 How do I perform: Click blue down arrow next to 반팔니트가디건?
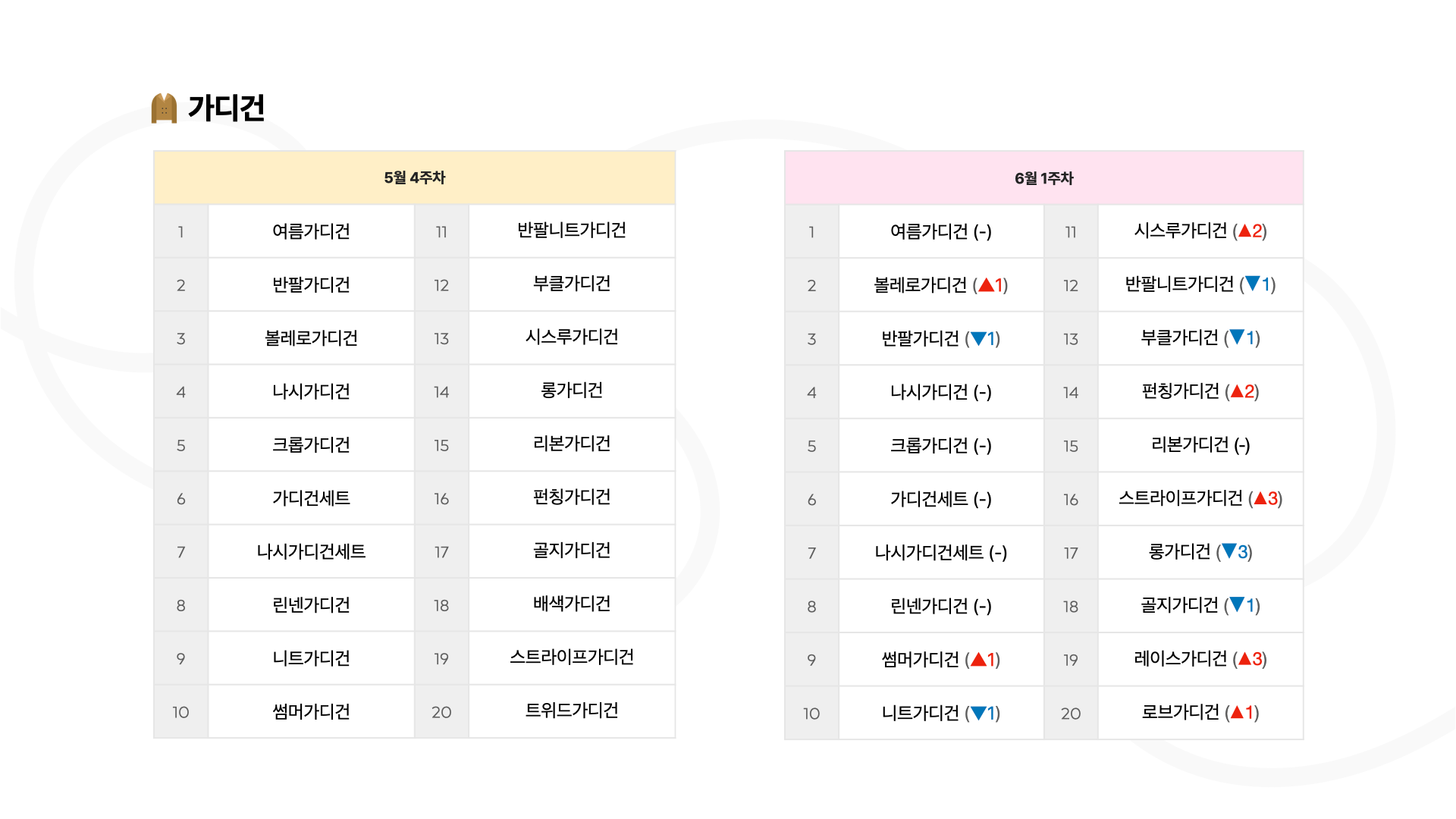click(1253, 284)
